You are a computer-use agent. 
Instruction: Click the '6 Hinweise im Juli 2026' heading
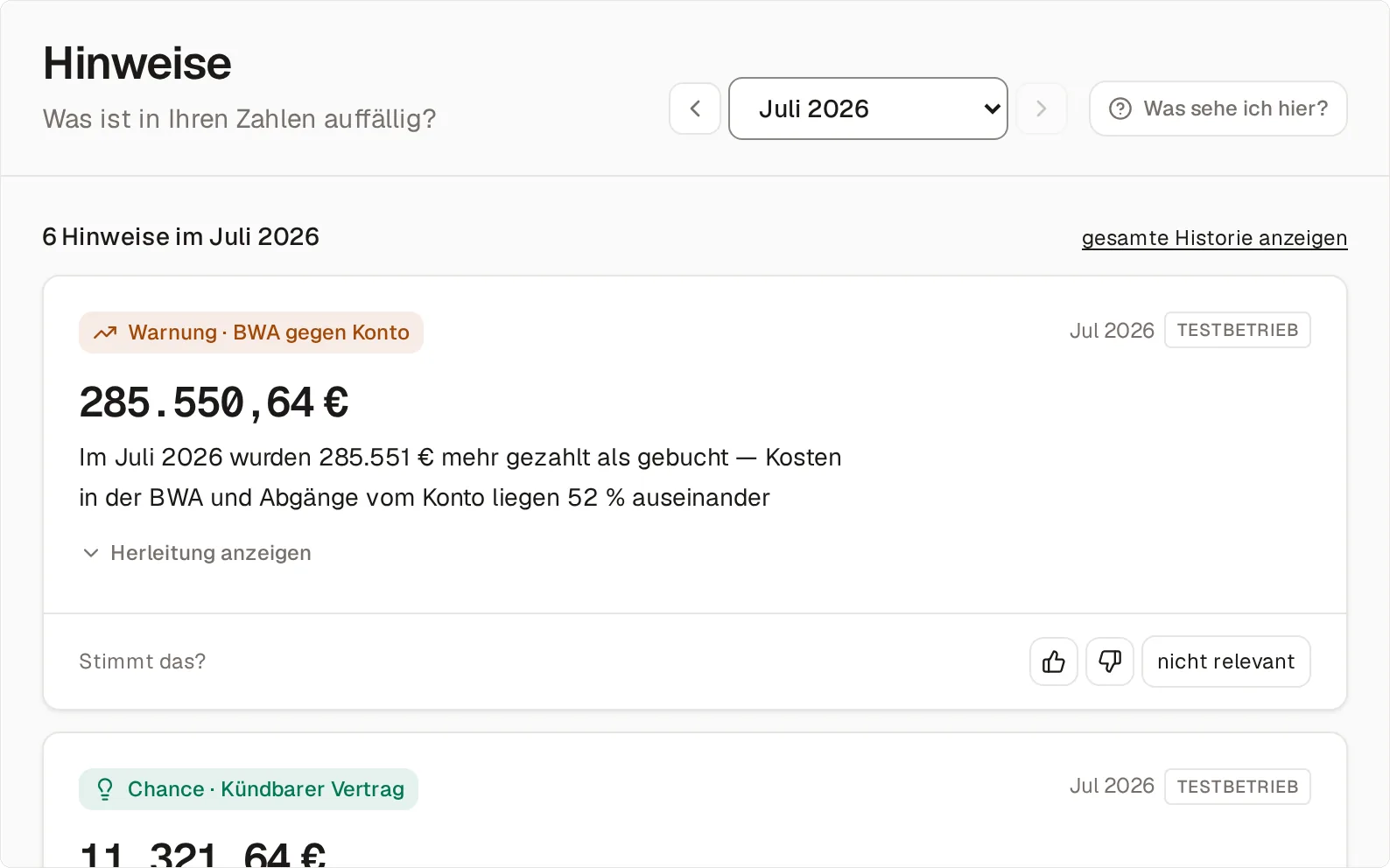[181, 237]
